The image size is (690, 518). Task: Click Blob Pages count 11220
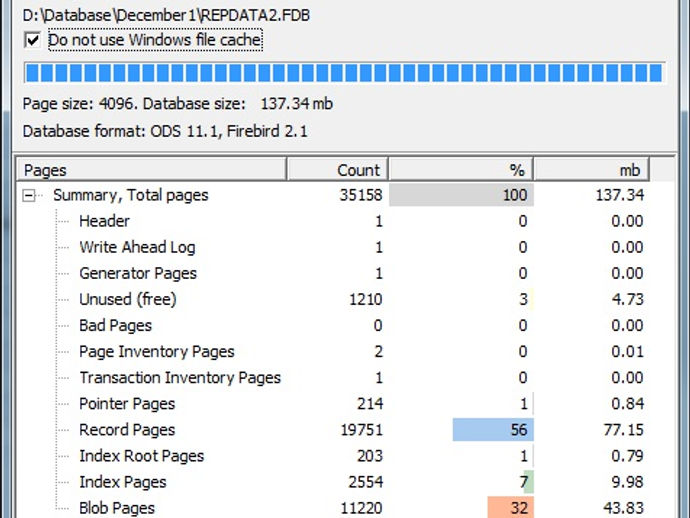[x=362, y=508]
